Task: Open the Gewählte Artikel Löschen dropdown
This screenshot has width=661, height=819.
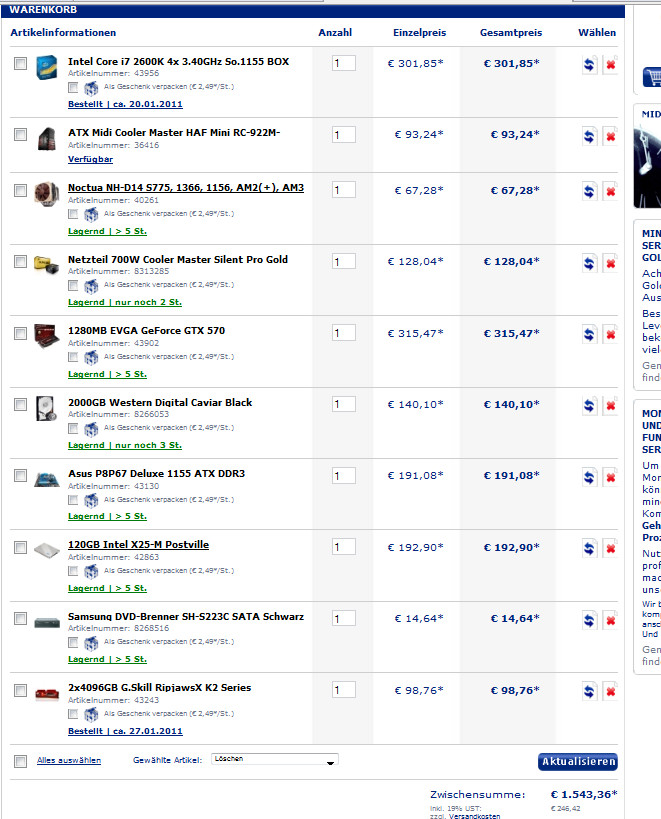Action: pyautogui.click(x=275, y=759)
